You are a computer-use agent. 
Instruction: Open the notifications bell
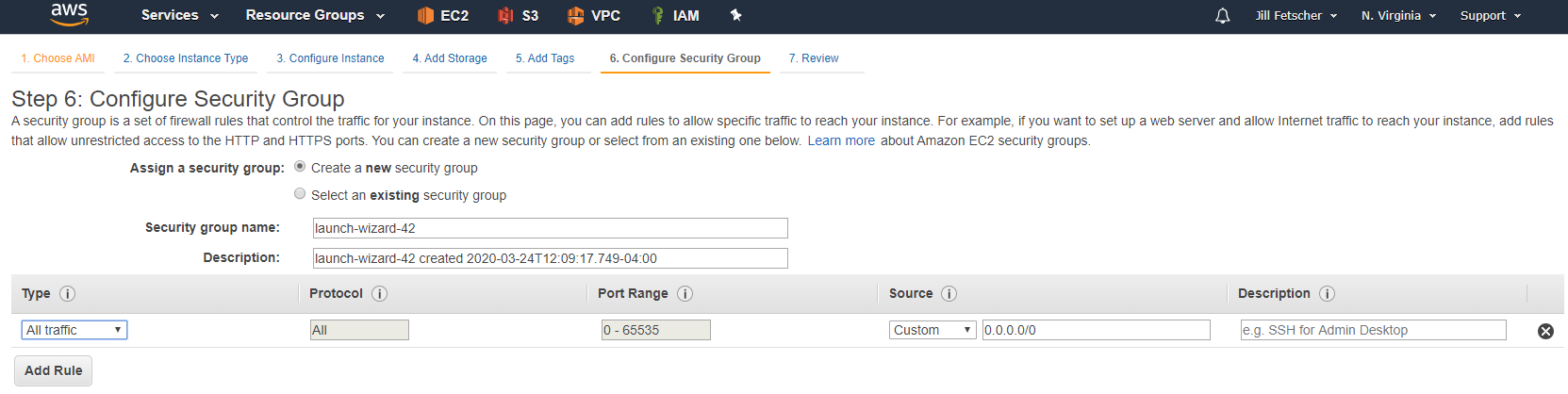click(1223, 16)
